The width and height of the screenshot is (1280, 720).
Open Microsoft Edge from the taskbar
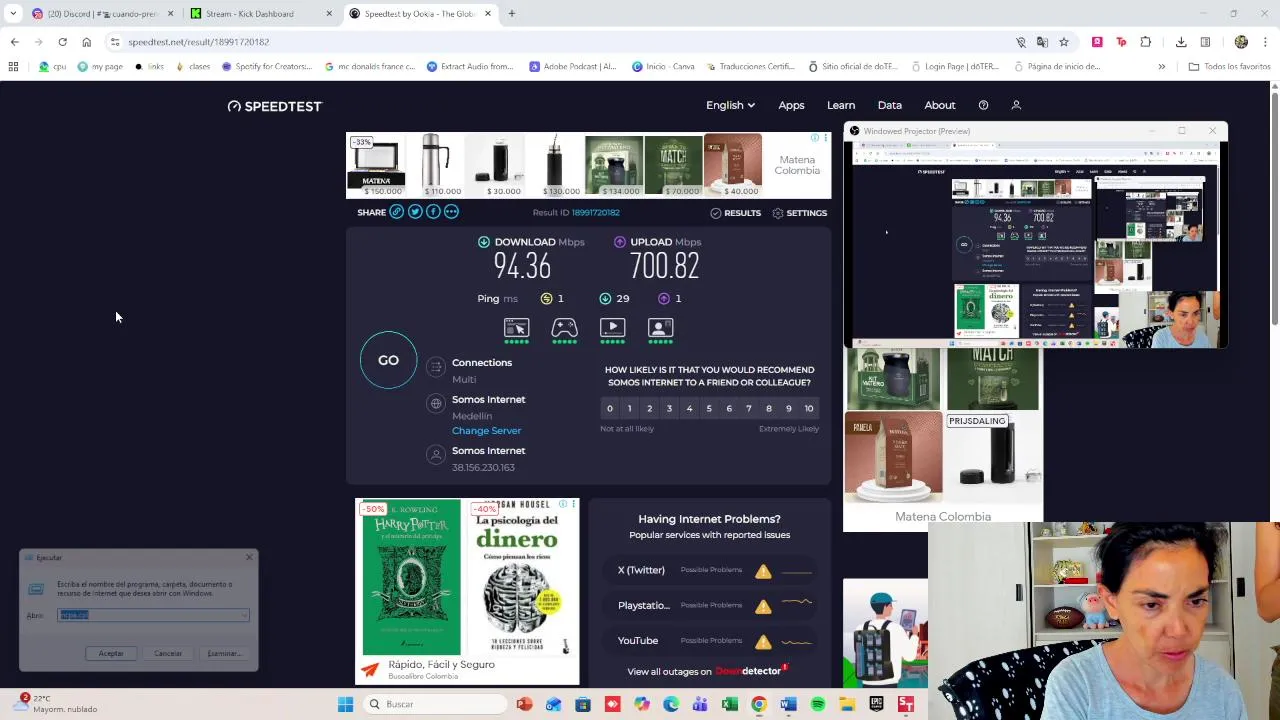coord(671,704)
